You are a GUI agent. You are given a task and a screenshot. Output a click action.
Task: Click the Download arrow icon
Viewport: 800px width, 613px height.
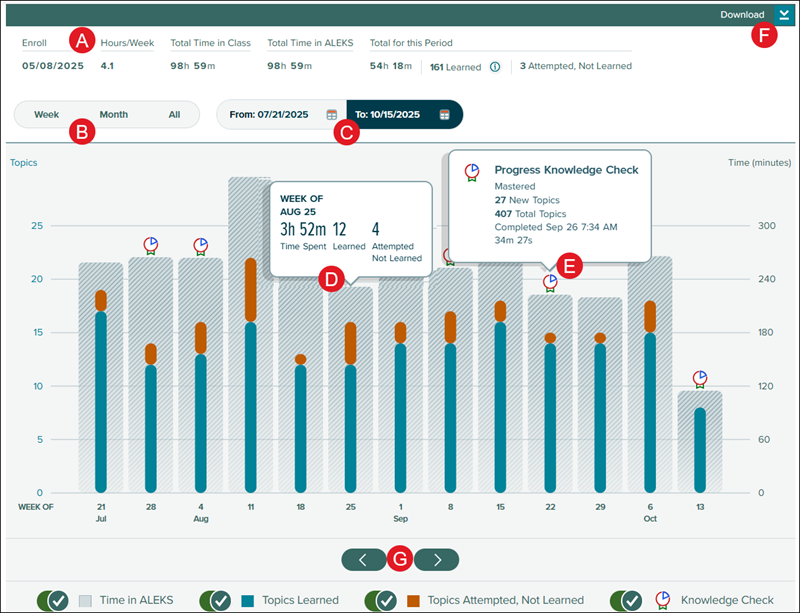(784, 15)
